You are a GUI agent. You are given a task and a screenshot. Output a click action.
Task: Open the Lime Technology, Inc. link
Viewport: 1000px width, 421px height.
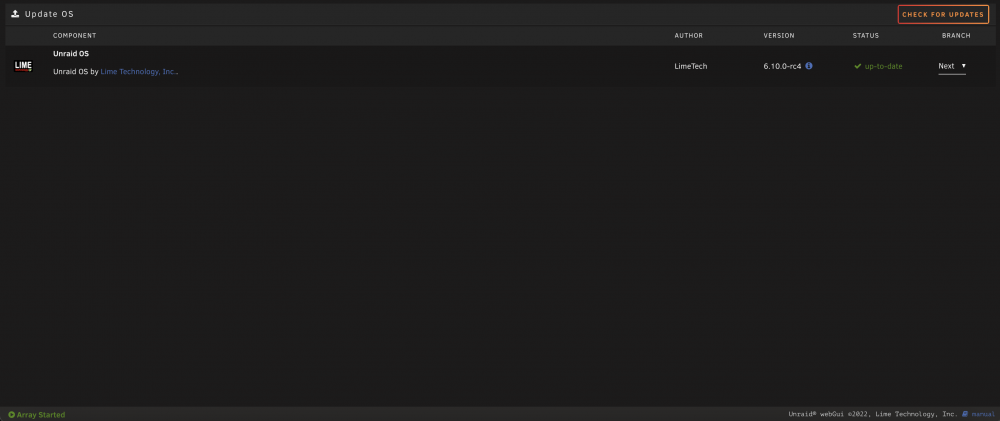139,72
